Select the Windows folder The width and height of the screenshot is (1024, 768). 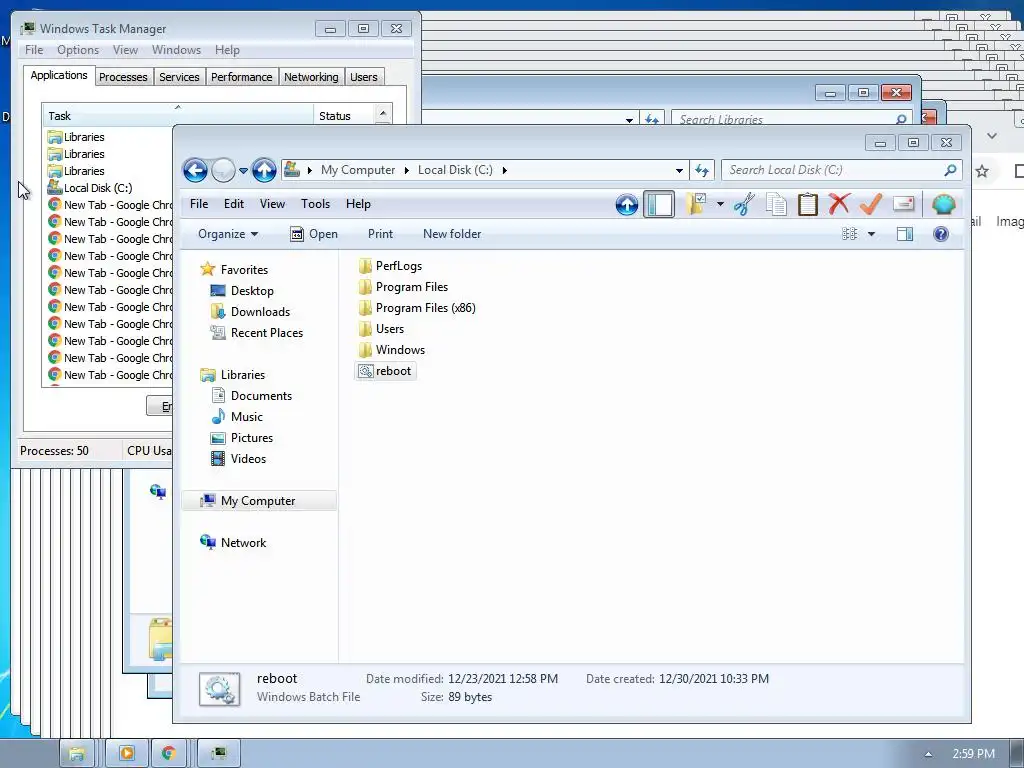[x=392, y=349]
